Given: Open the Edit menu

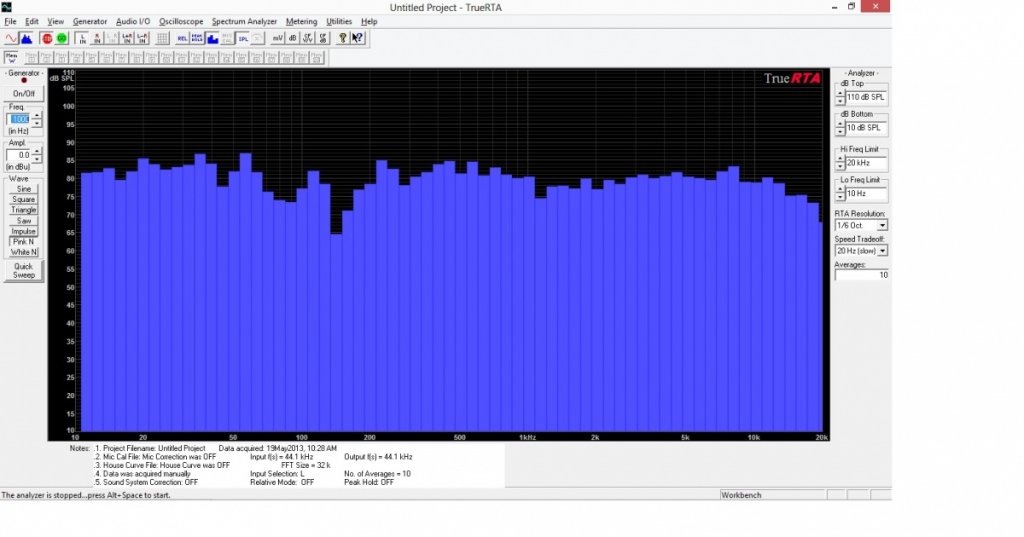Looking at the screenshot, I should pyautogui.click(x=31, y=22).
